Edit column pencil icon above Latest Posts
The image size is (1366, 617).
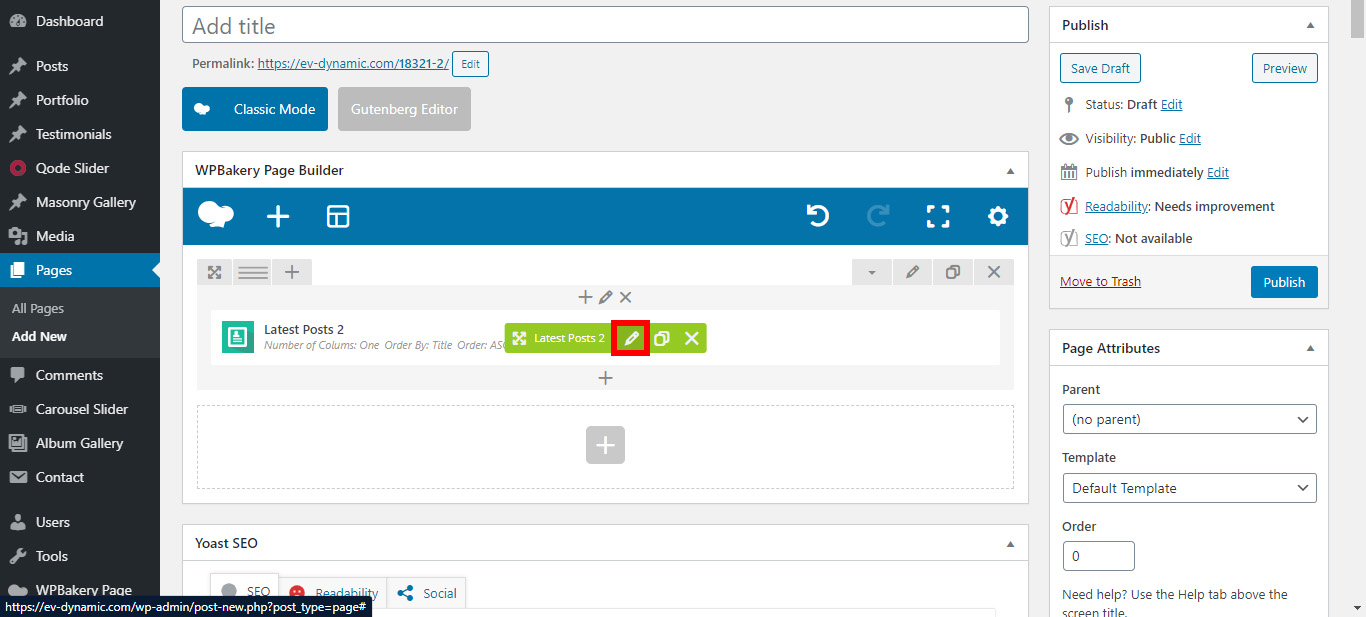pyautogui.click(x=605, y=297)
